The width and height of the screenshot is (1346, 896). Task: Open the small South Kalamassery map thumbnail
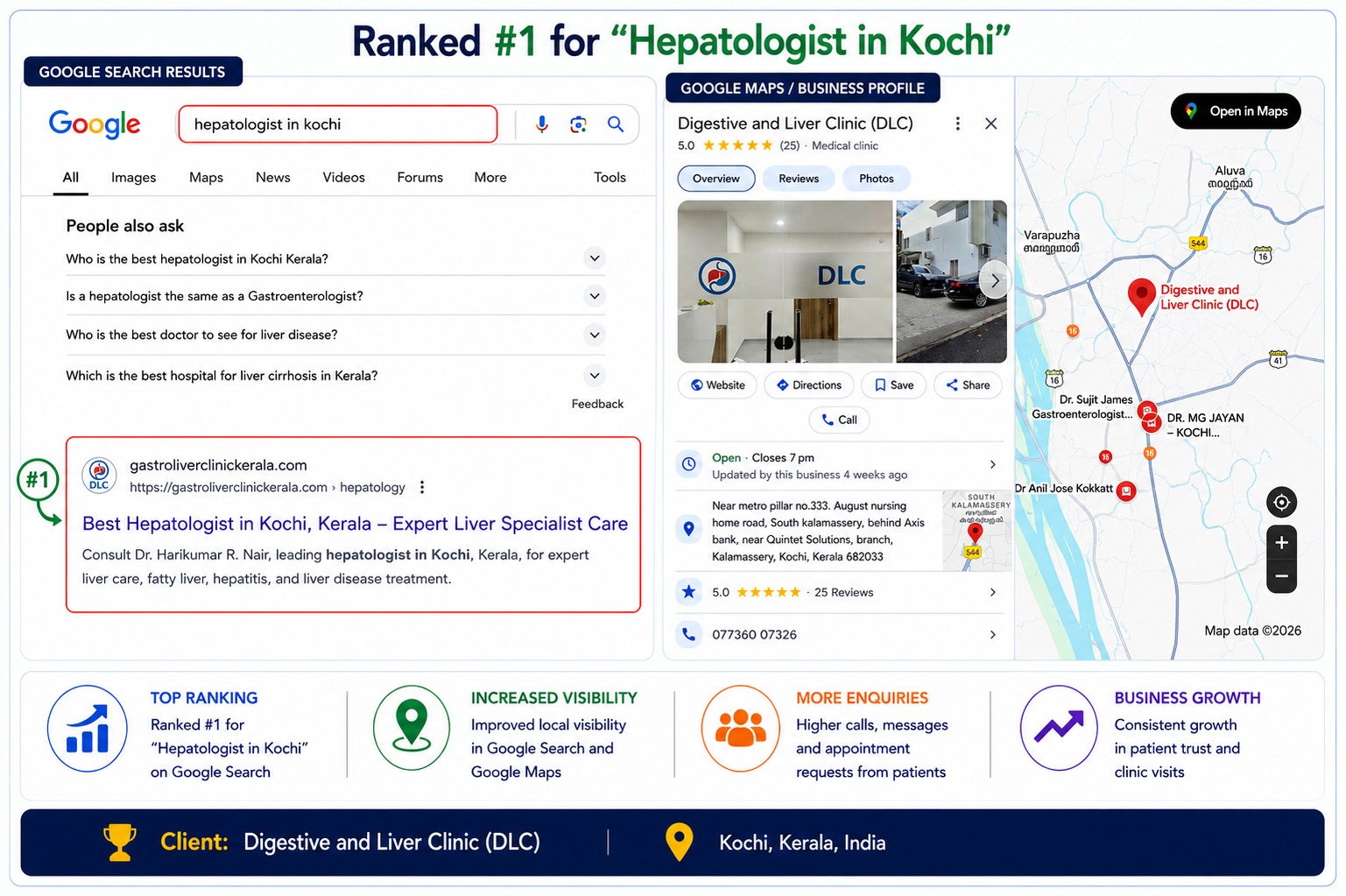[x=977, y=531]
